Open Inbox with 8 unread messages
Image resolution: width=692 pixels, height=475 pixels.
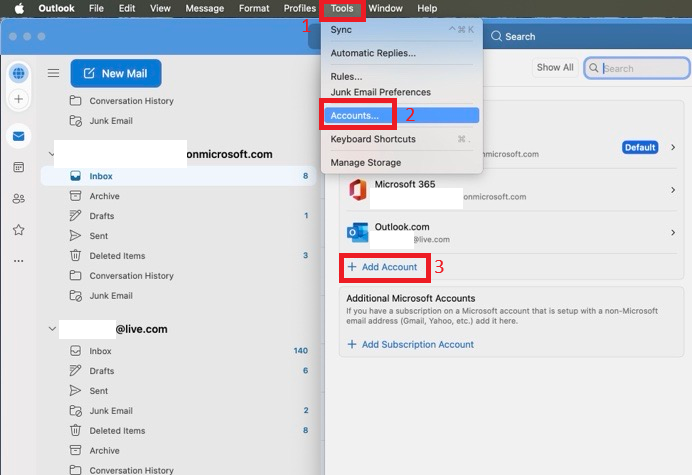[178, 176]
